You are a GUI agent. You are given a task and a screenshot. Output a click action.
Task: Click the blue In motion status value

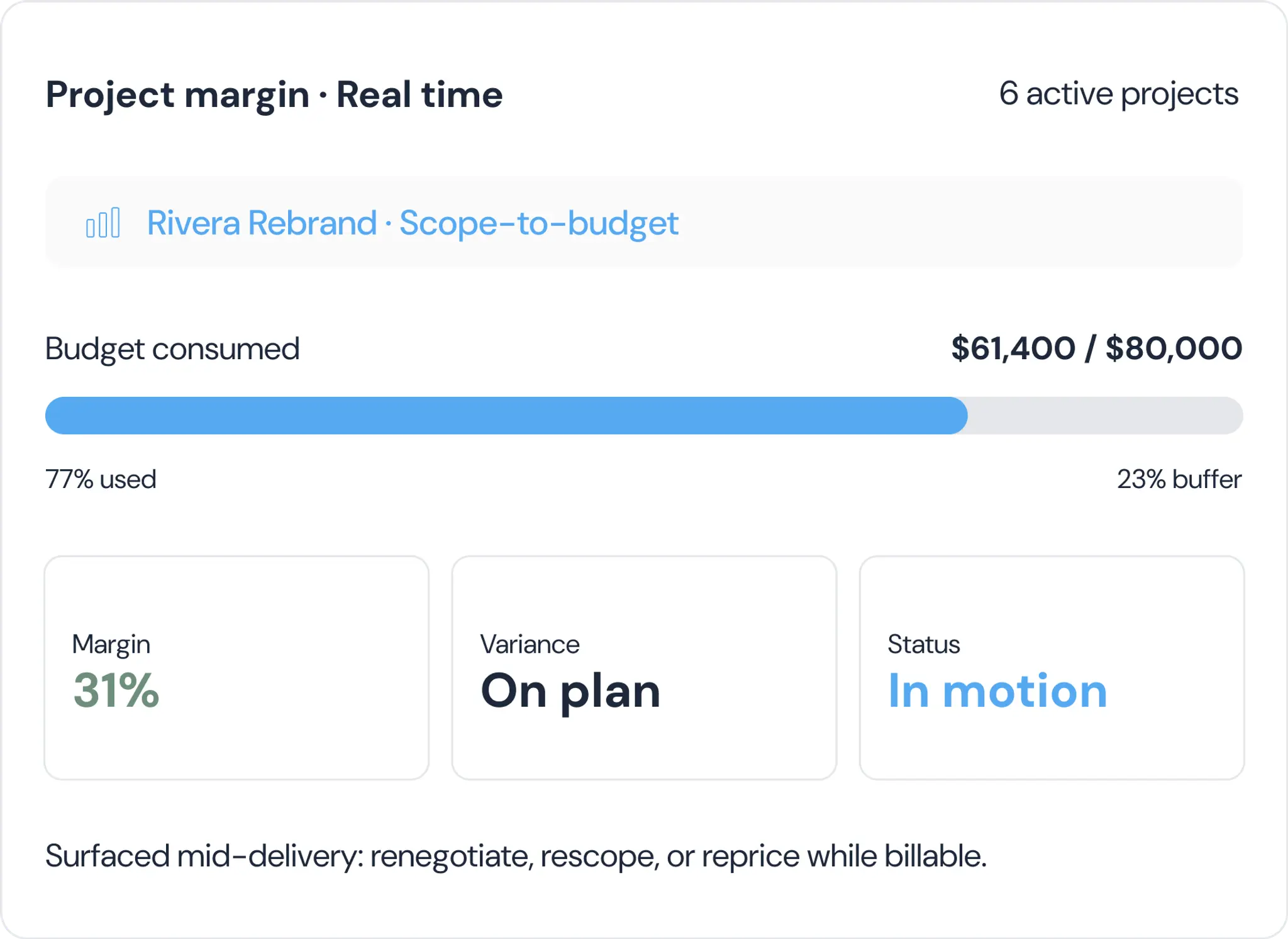pyautogui.click(x=997, y=691)
